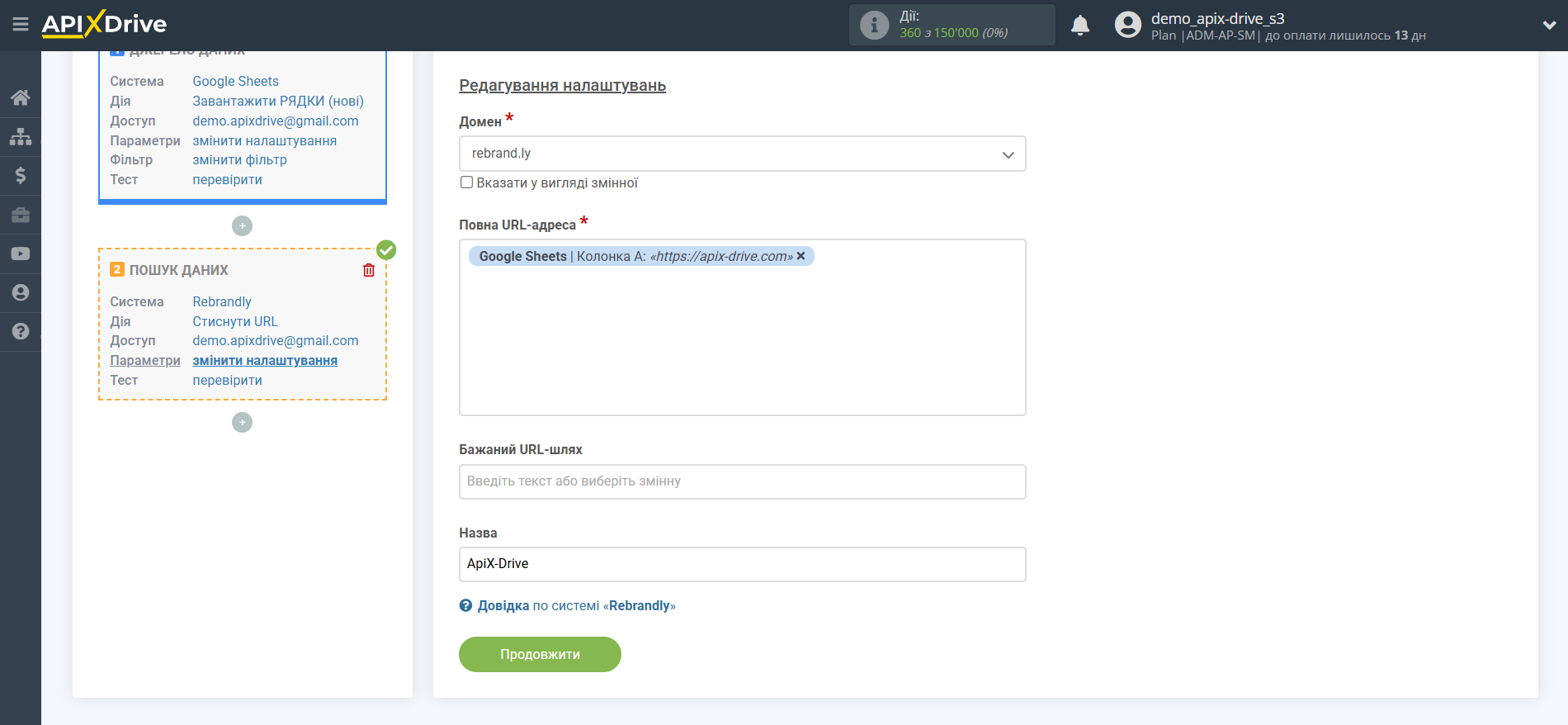Open the briefcase sidebar icon
Viewport: 1568px width, 725px height.
pyautogui.click(x=21, y=215)
